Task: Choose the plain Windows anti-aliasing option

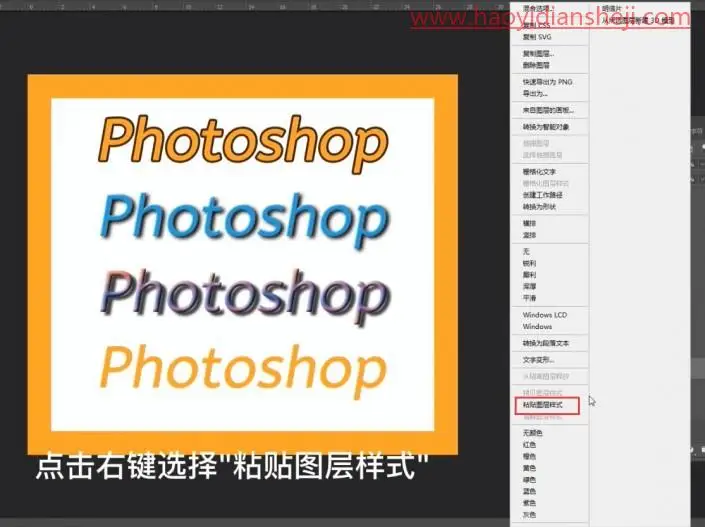Action: tap(537, 326)
